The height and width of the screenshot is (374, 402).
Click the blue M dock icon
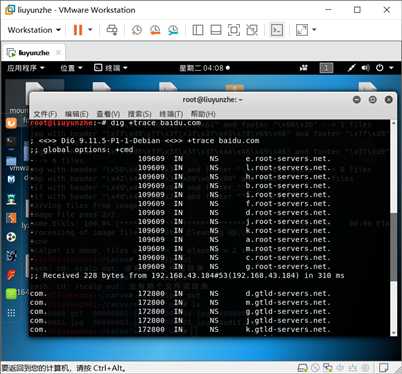11,180
